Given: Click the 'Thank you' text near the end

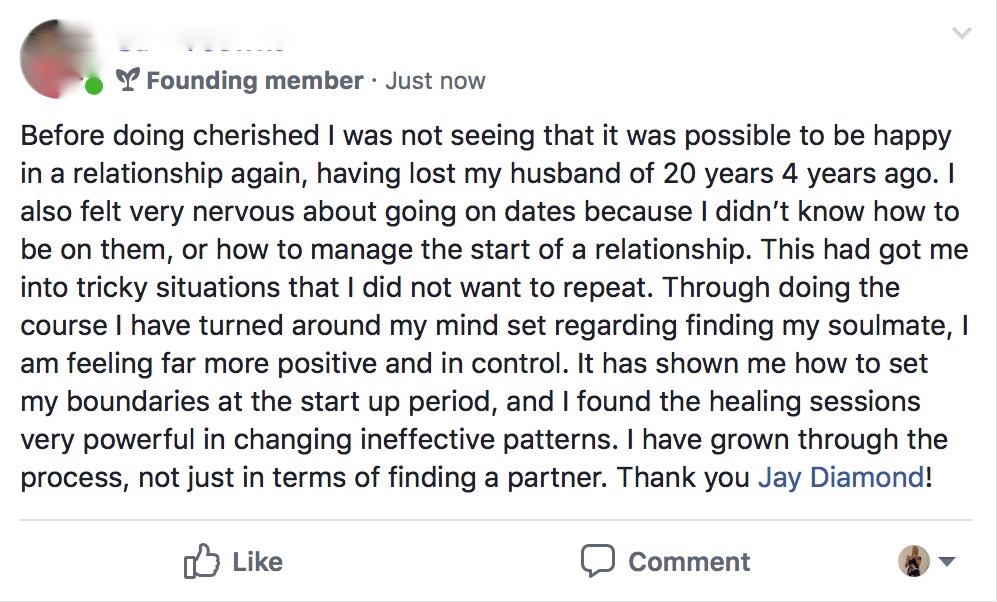Looking at the screenshot, I should (x=683, y=476).
